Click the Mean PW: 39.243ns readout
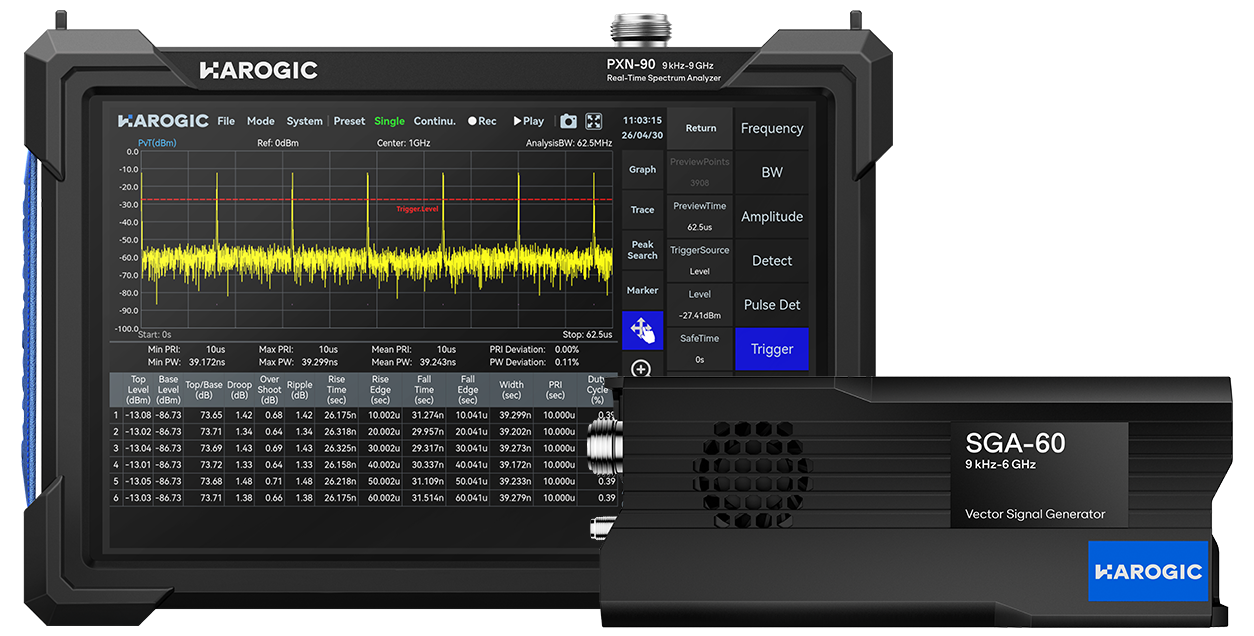This screenshot has height=636, width=1254. click(x=414, y=362)
